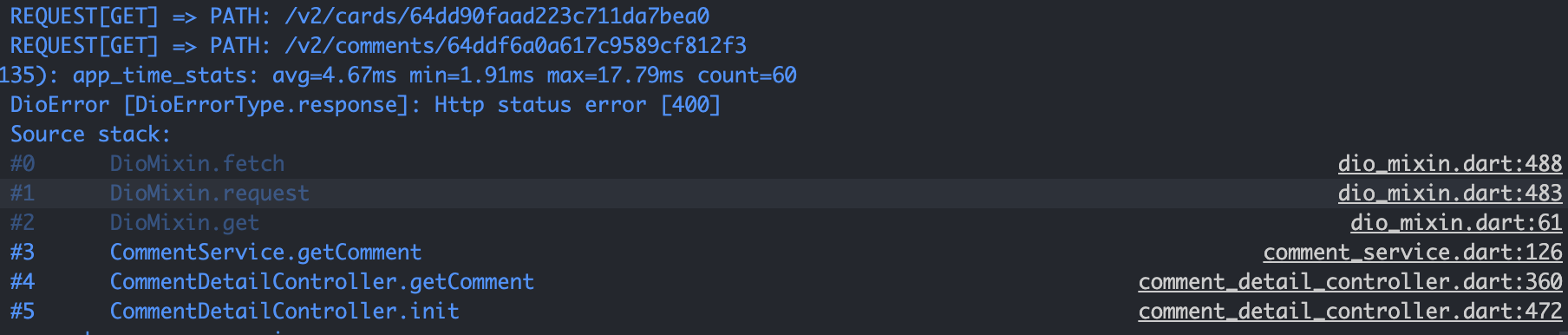Click the CommentDetailController.getComment frame text

[322, 281]
